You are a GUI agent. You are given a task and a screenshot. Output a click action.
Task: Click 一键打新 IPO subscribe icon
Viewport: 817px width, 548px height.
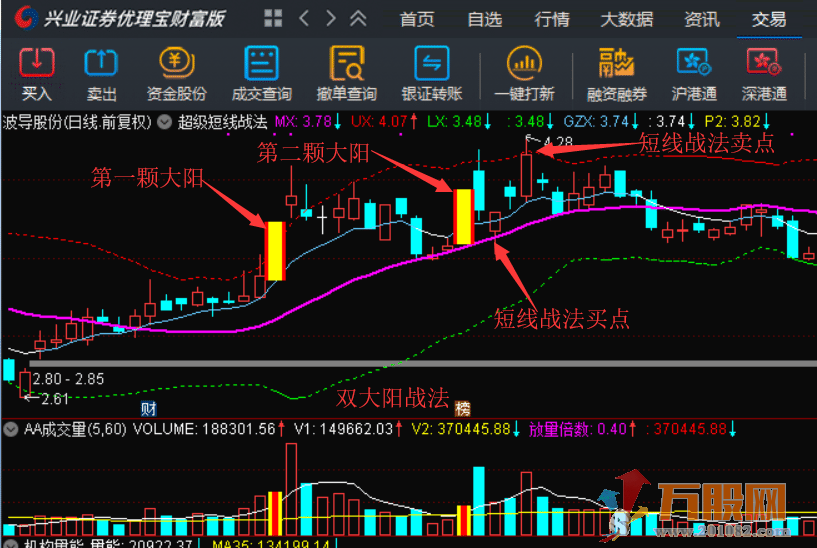tap(524, 63)
